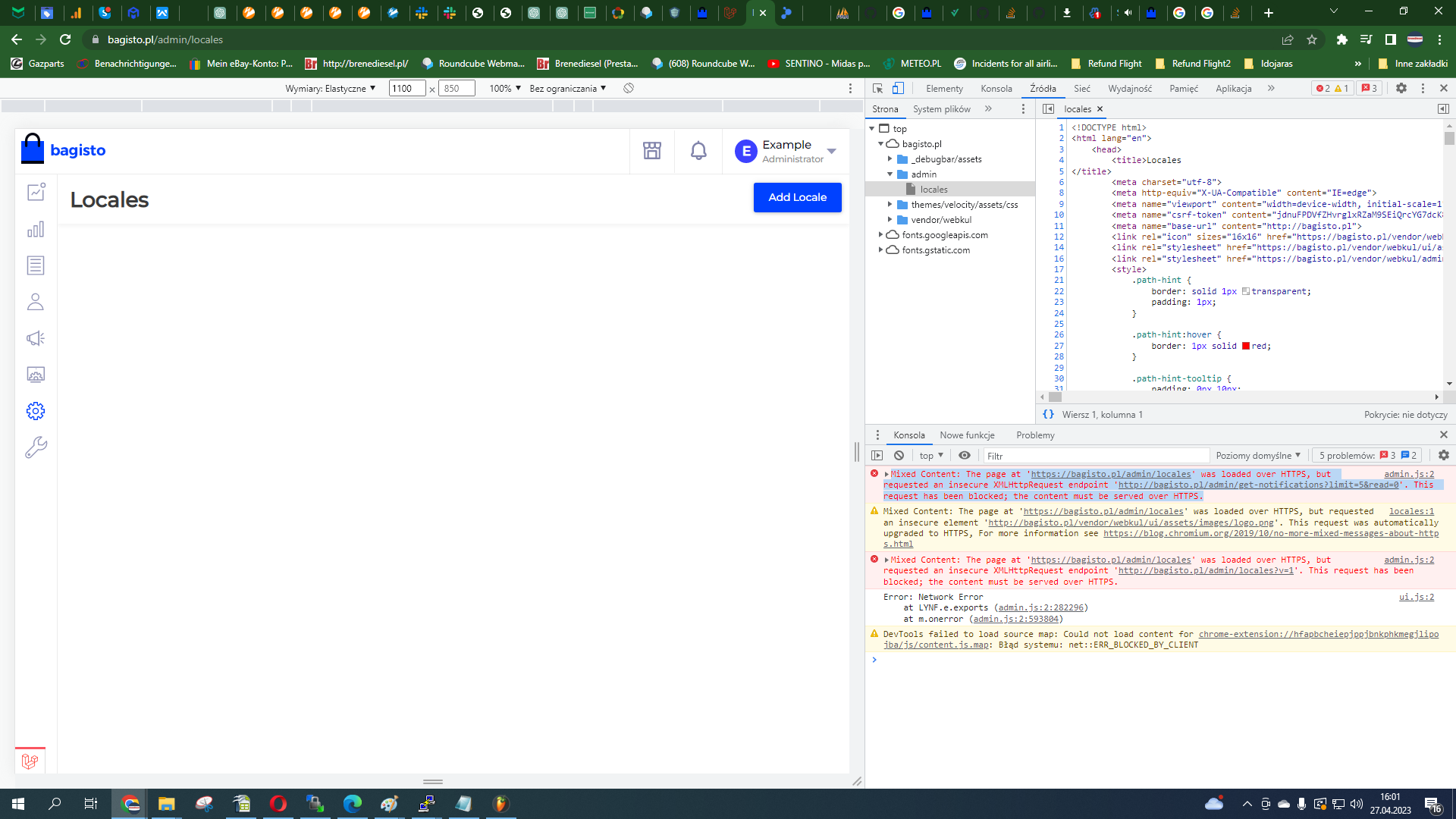
Task: Click the wrench/tools icon in sidebar
Action: coord(36,447)
